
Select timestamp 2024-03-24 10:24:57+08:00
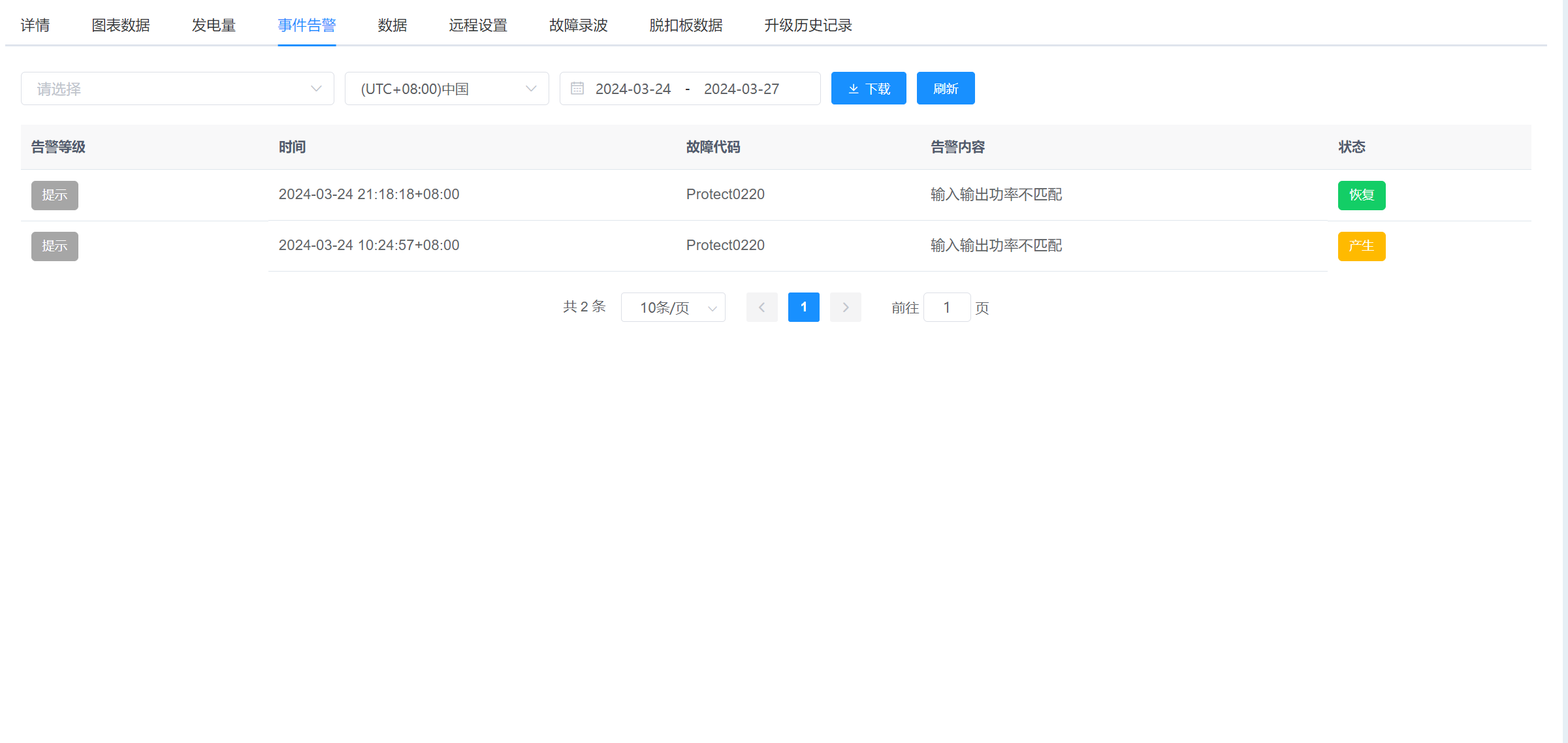click(369, 245)
